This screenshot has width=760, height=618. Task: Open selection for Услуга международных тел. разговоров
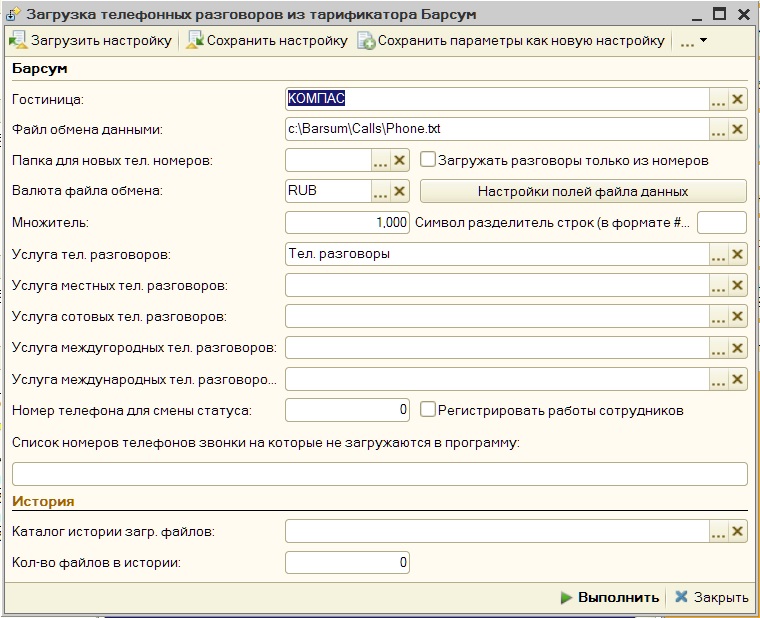tap(718, 379)
